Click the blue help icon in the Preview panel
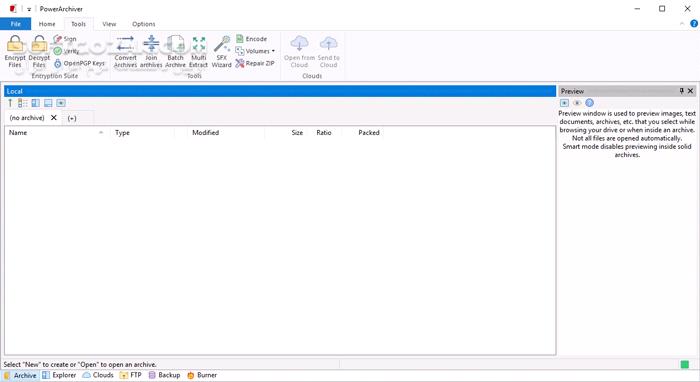This screenshot has height=382, width=700. (590, 103)
